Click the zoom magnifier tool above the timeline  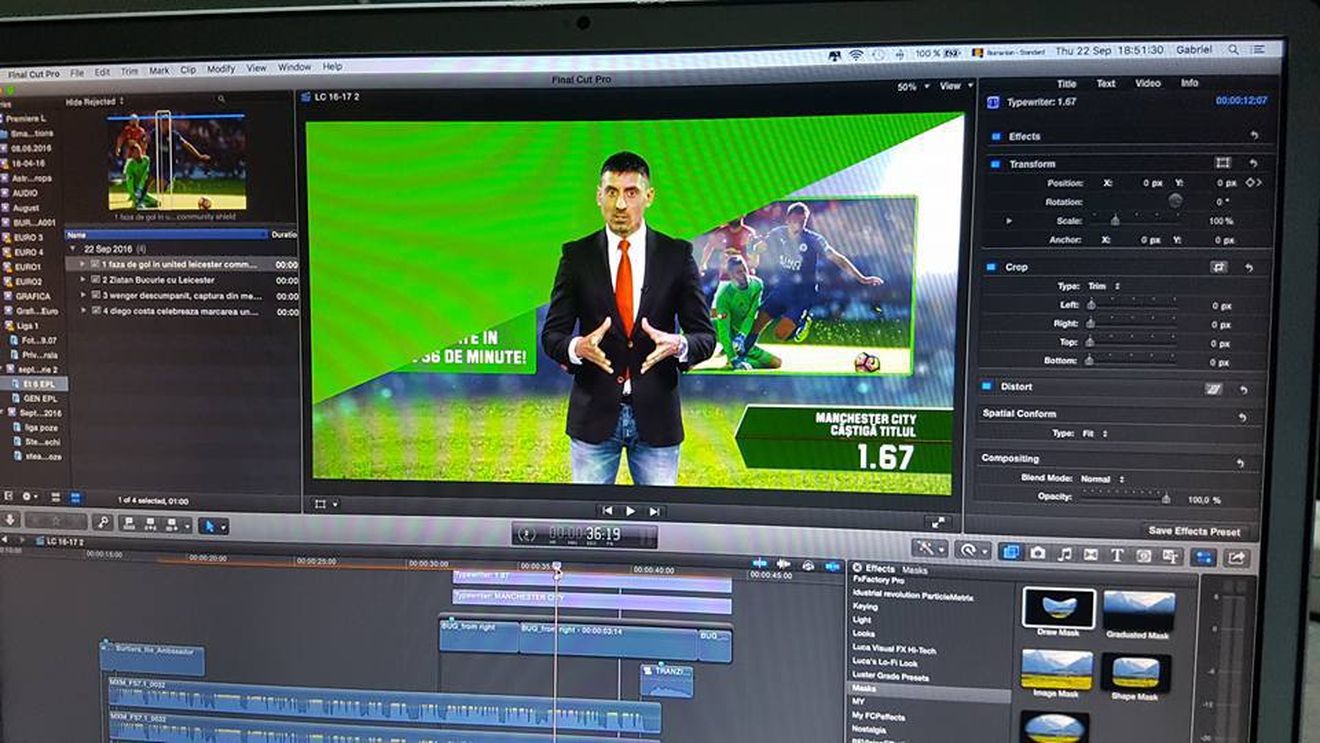[104, 521]
